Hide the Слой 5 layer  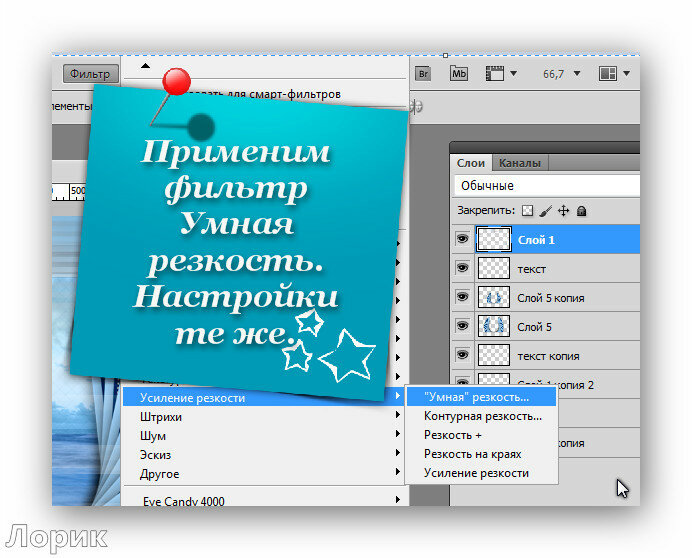[462, 326]
